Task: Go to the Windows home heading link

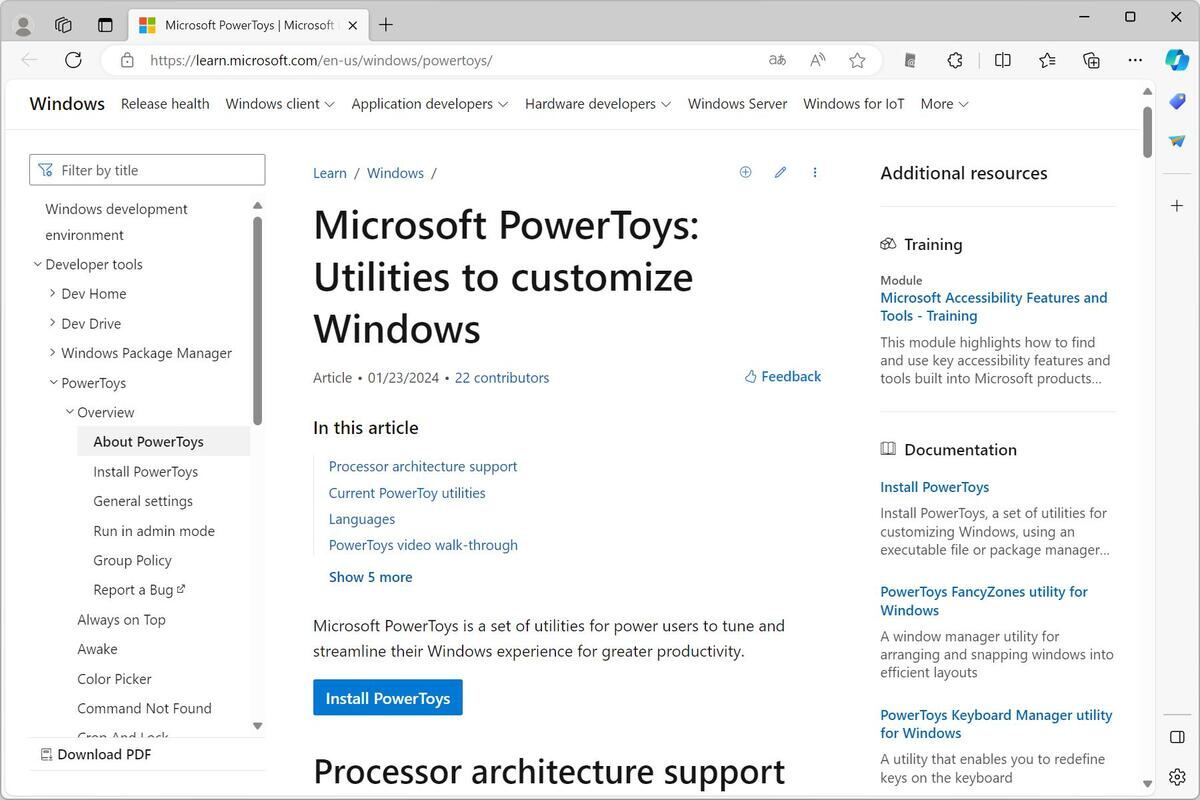Action: [67, 104]
